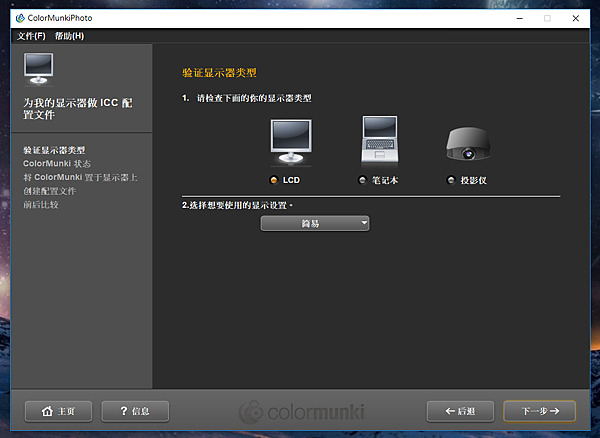
Task: Open the 文件(F) menu
Action: point(31,36)
